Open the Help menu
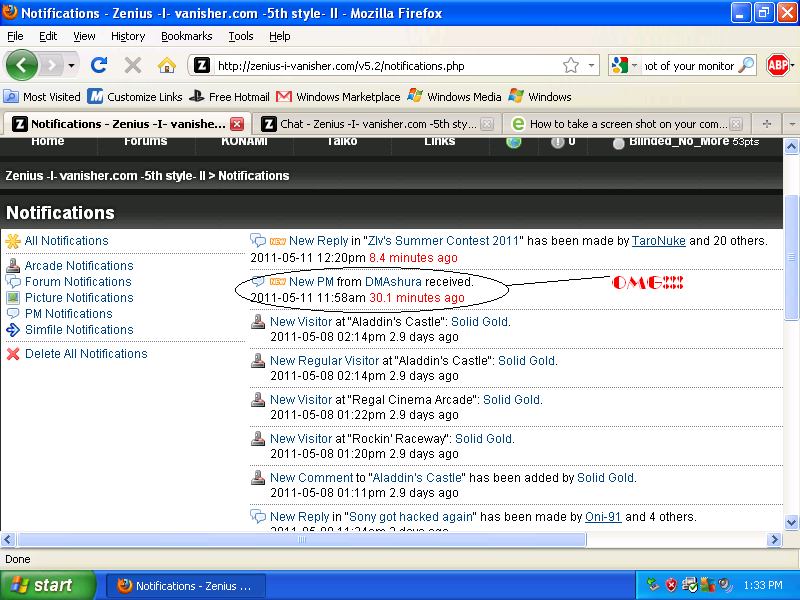800x600 pixels. pyautogui.click(x=280, y=36)
